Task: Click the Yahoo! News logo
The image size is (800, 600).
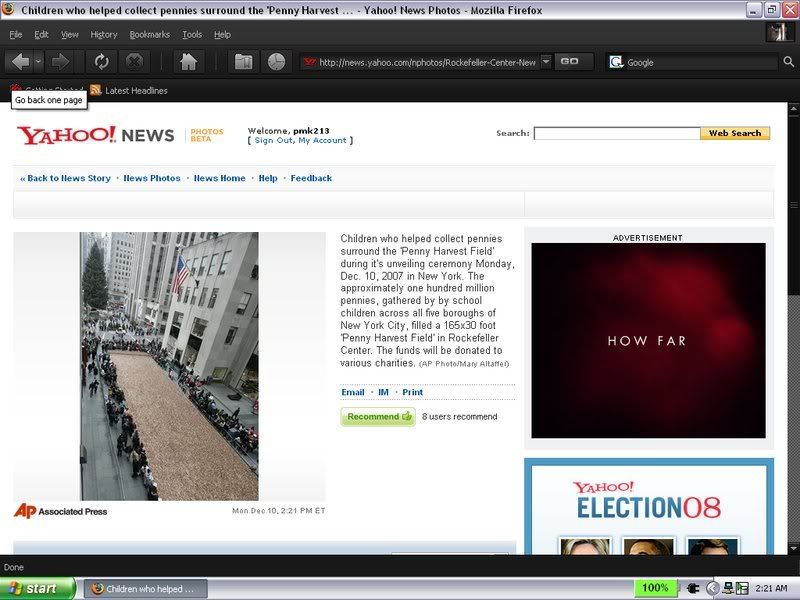Action: [x=95, y=135]
